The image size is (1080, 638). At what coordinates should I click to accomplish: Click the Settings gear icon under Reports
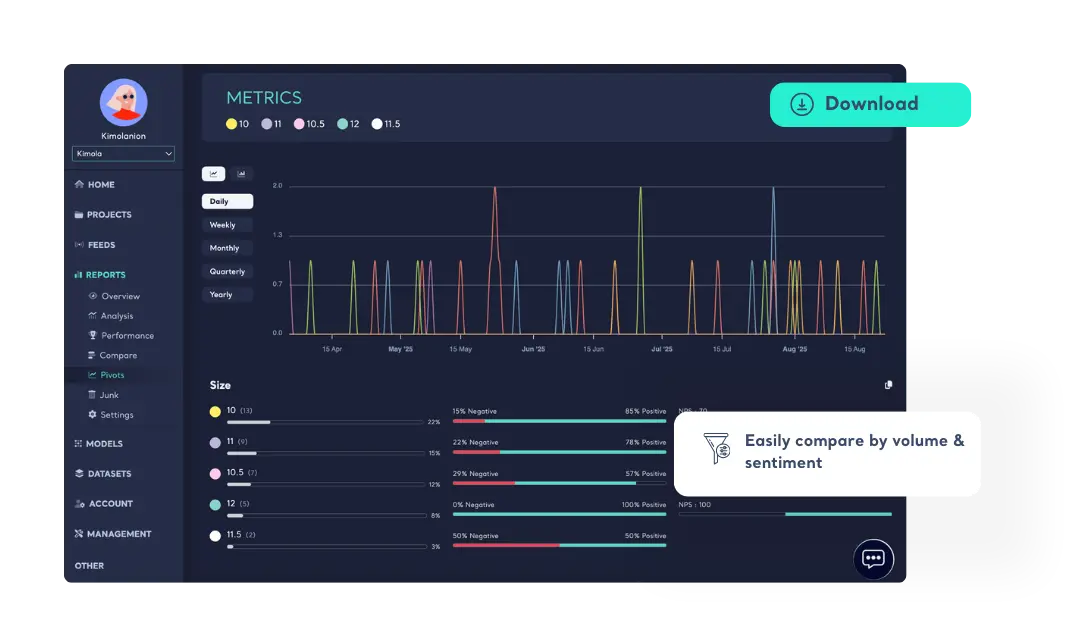pyautogui.click(x=92, y=415)
